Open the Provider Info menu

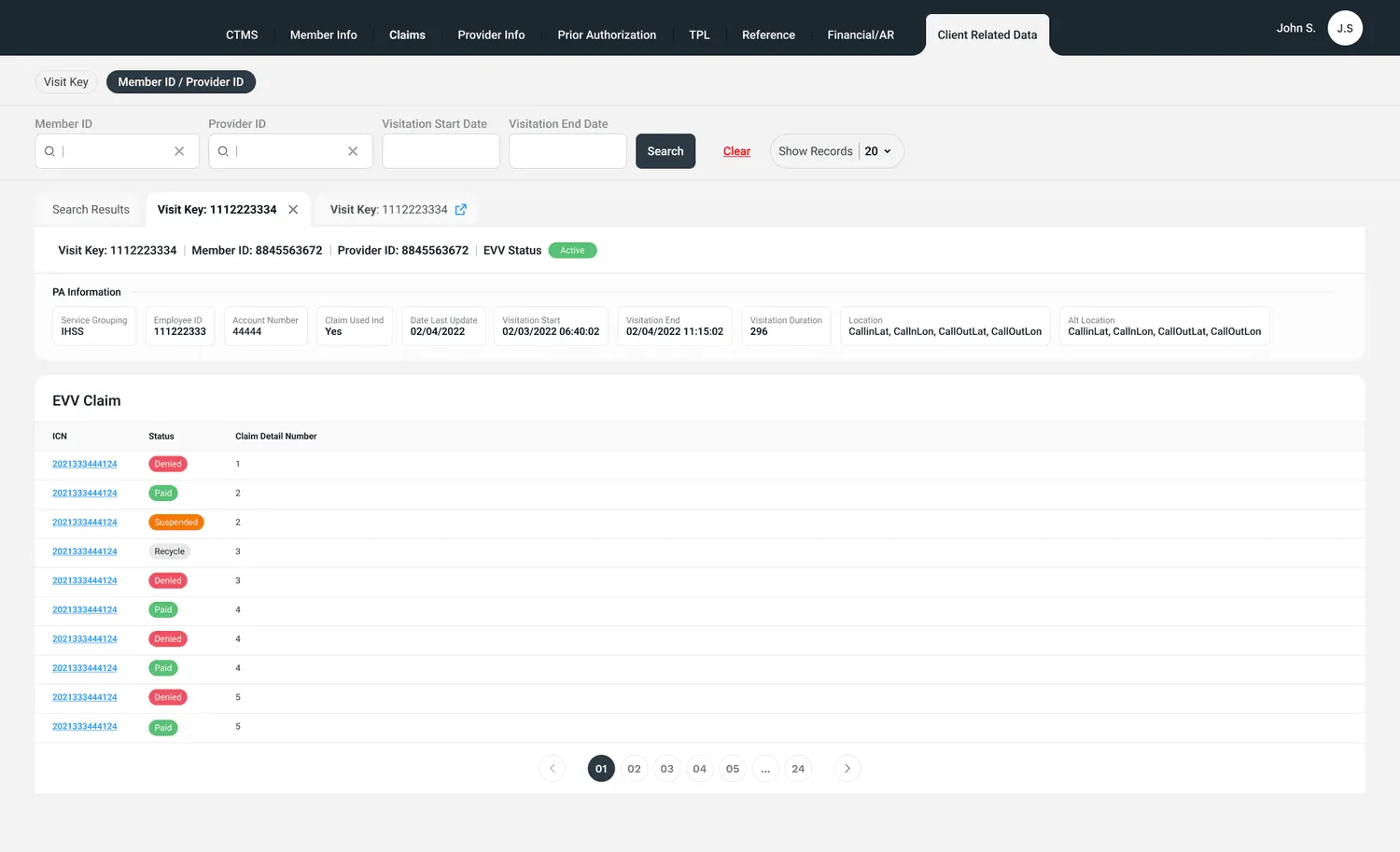point(491,35)
